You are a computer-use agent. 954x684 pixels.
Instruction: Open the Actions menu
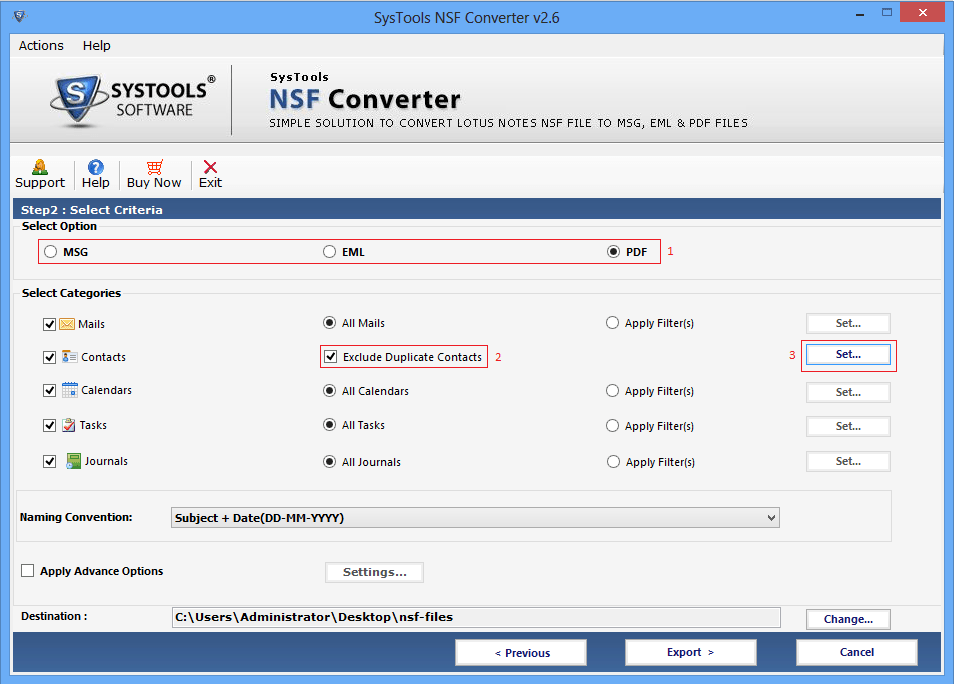(41, 46)
